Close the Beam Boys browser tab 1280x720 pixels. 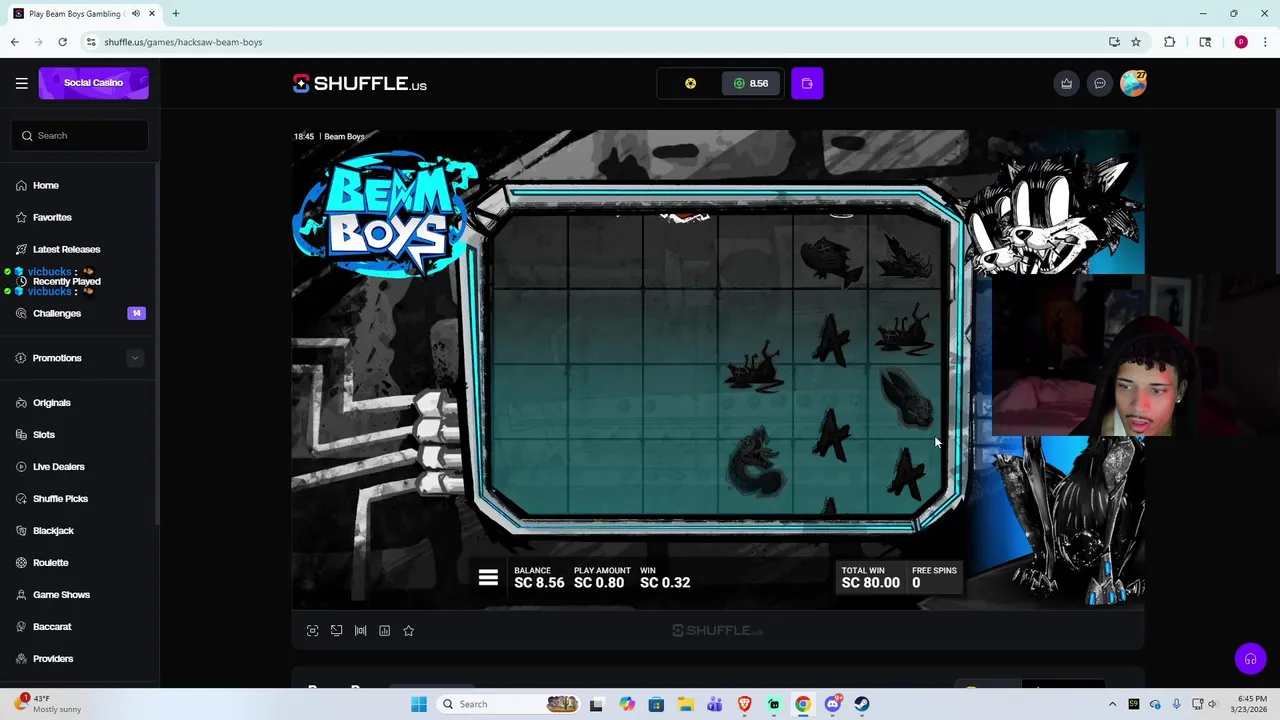(x=152, y=14)
